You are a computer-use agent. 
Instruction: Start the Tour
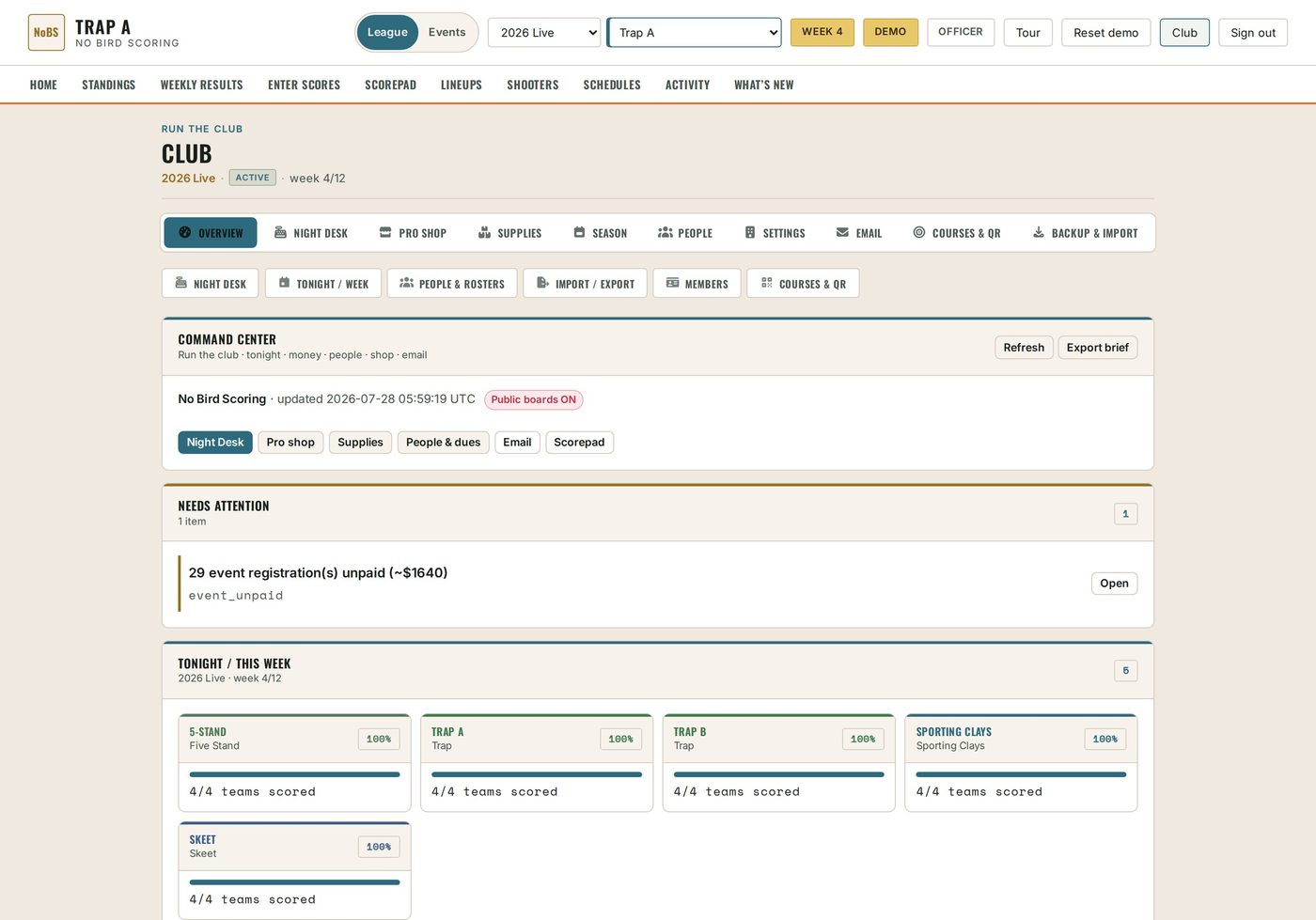tap(1028, 32)
